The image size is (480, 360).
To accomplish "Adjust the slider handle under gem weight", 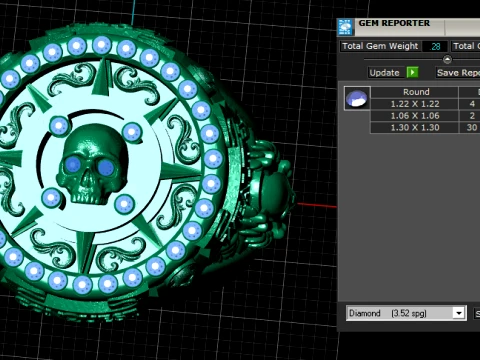I will pyautogui.click(x=447, y=60).
